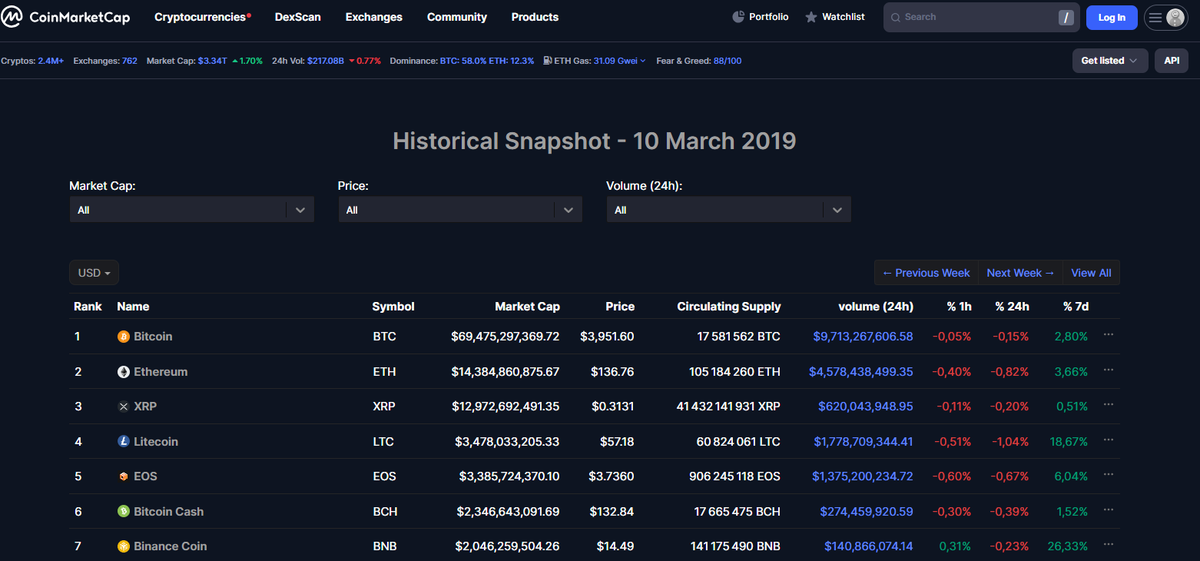Screen dimensions: 1200x561
Task: Sort by the Price column header
Action: (620, 307)
